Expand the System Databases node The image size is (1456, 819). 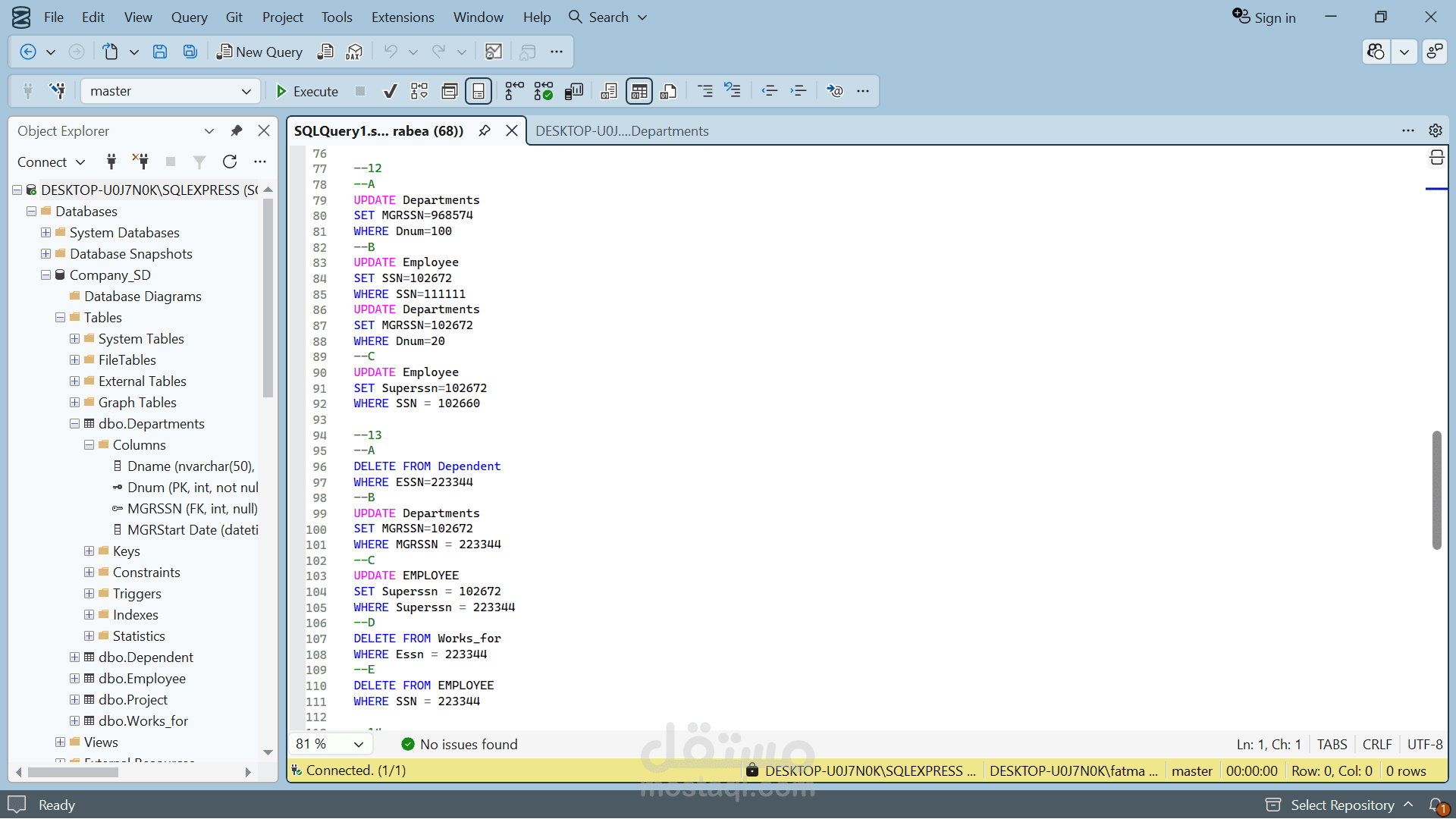46,233
